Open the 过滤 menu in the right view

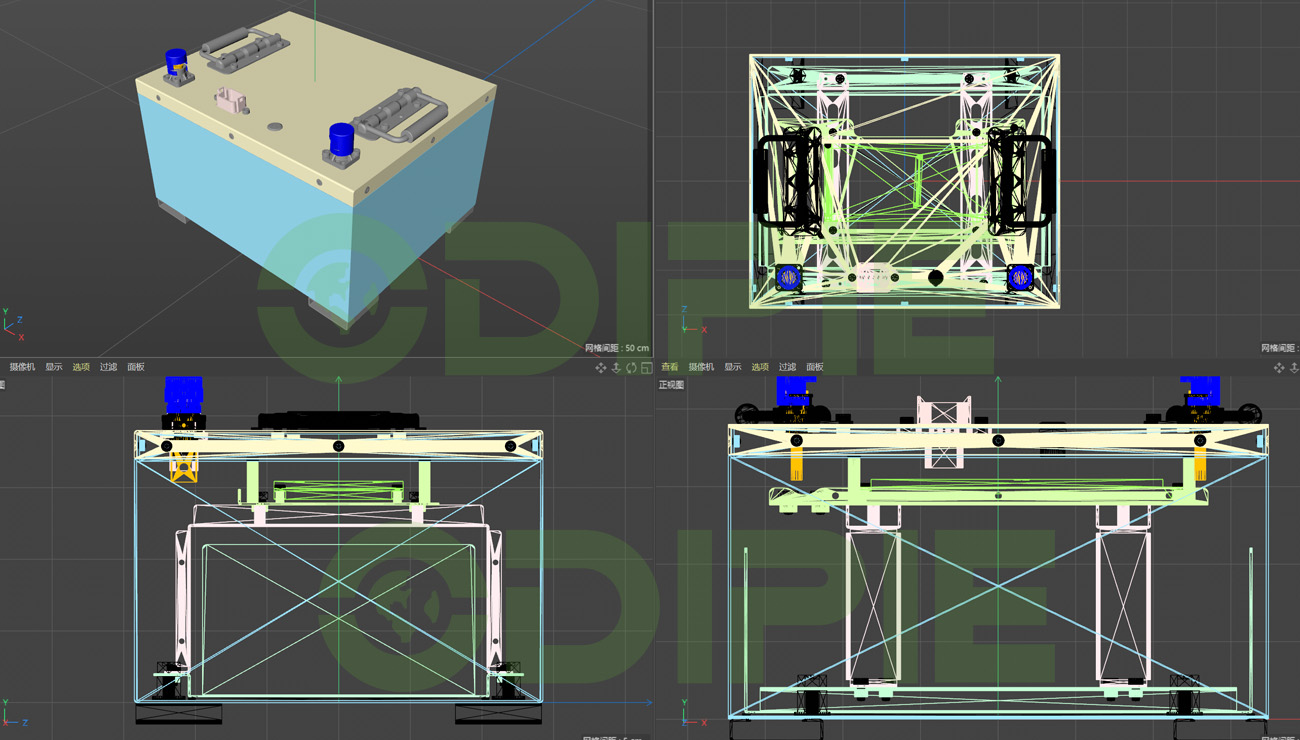(108, 367)
